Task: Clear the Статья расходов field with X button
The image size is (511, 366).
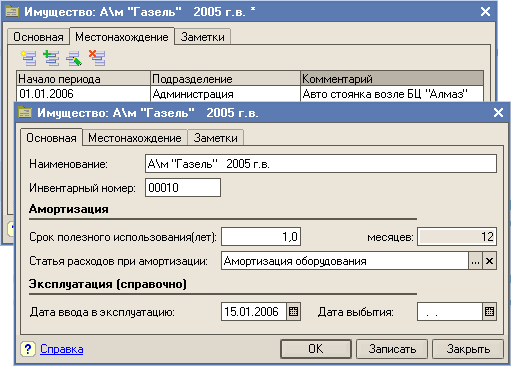Action: (489, 261)
